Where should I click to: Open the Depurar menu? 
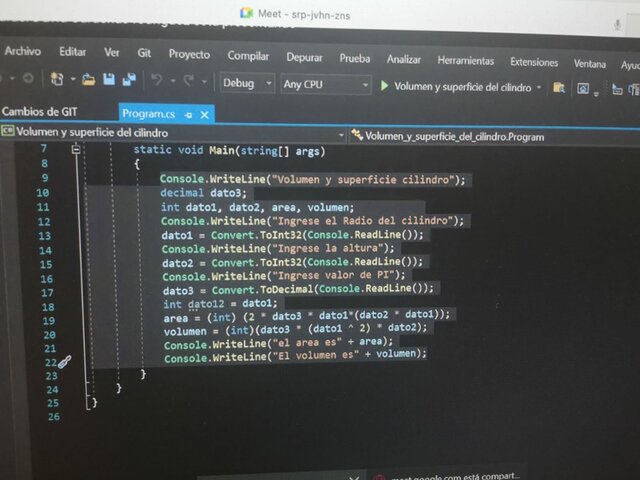[x=304, y=58]
